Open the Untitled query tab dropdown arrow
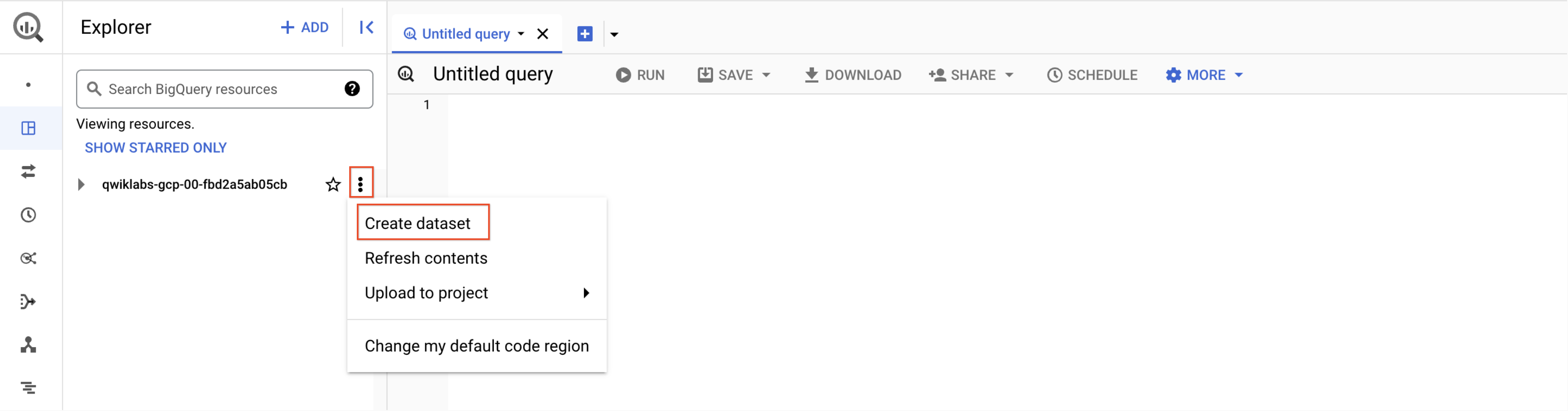This screenshot has width=1568, height=411. 522,34
